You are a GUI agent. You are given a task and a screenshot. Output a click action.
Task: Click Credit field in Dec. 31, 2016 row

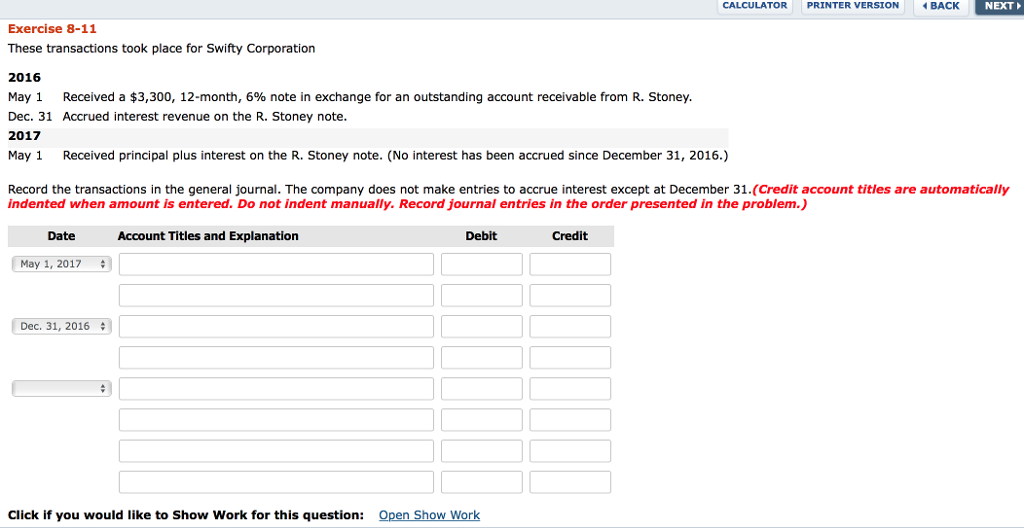coord(570,326)
